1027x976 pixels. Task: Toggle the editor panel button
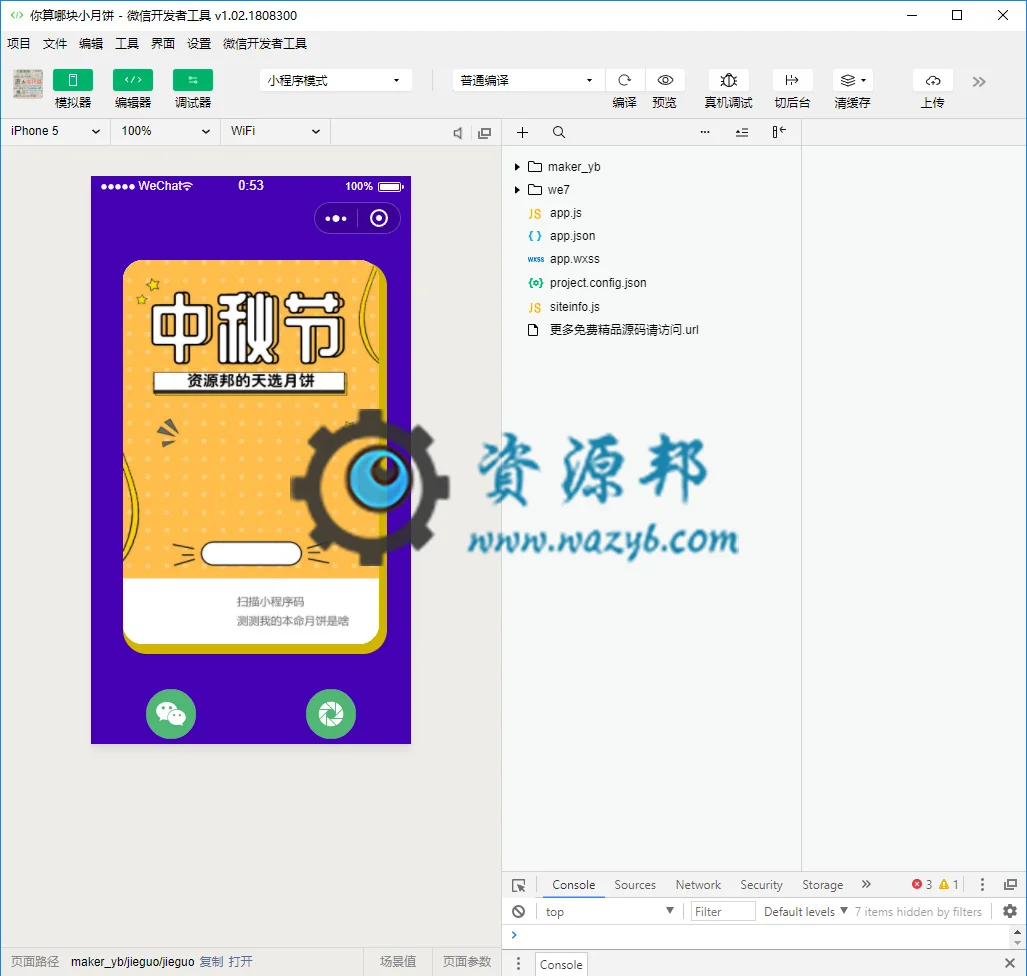click(x=133, y=80)
